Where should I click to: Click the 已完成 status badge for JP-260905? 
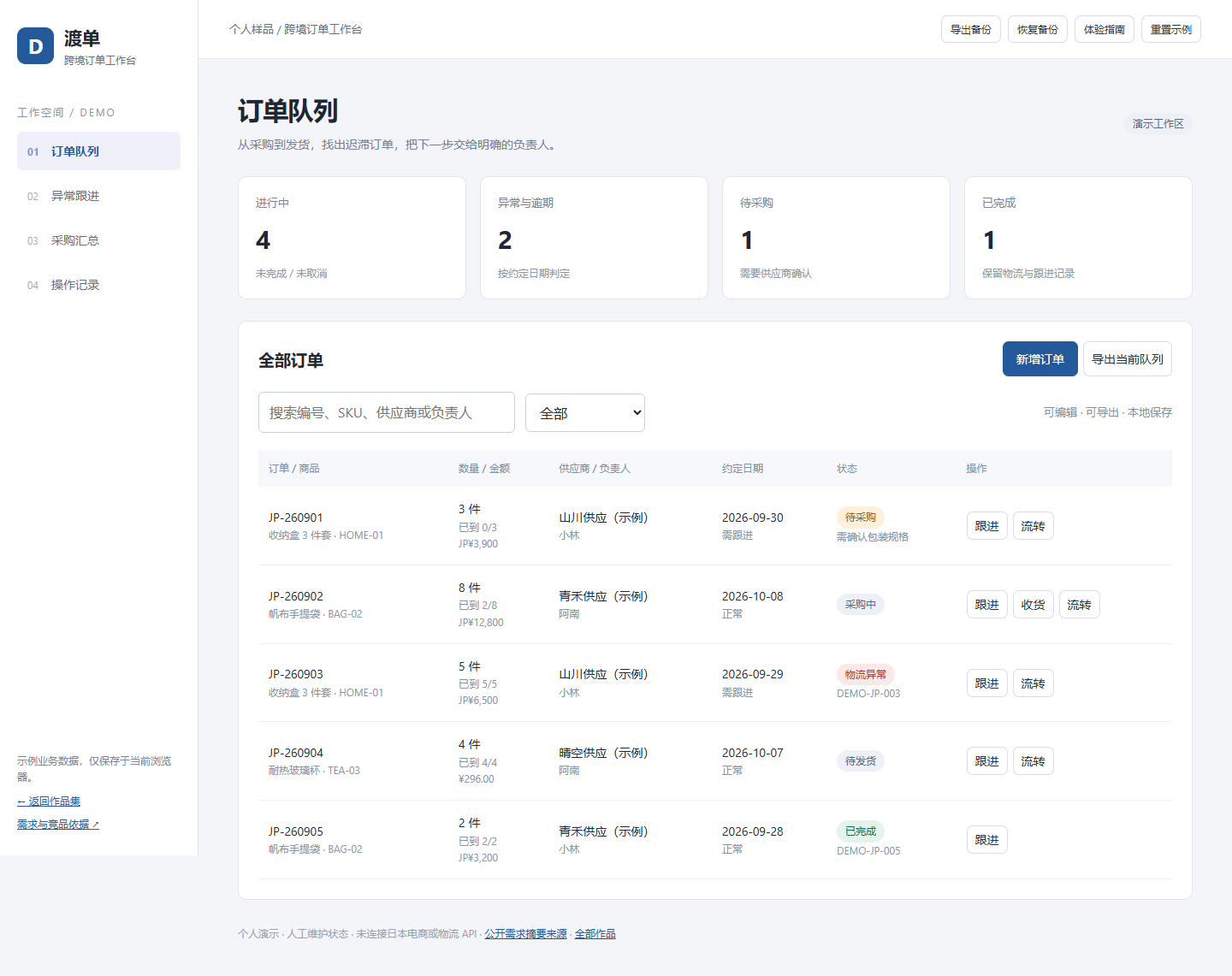861,831
